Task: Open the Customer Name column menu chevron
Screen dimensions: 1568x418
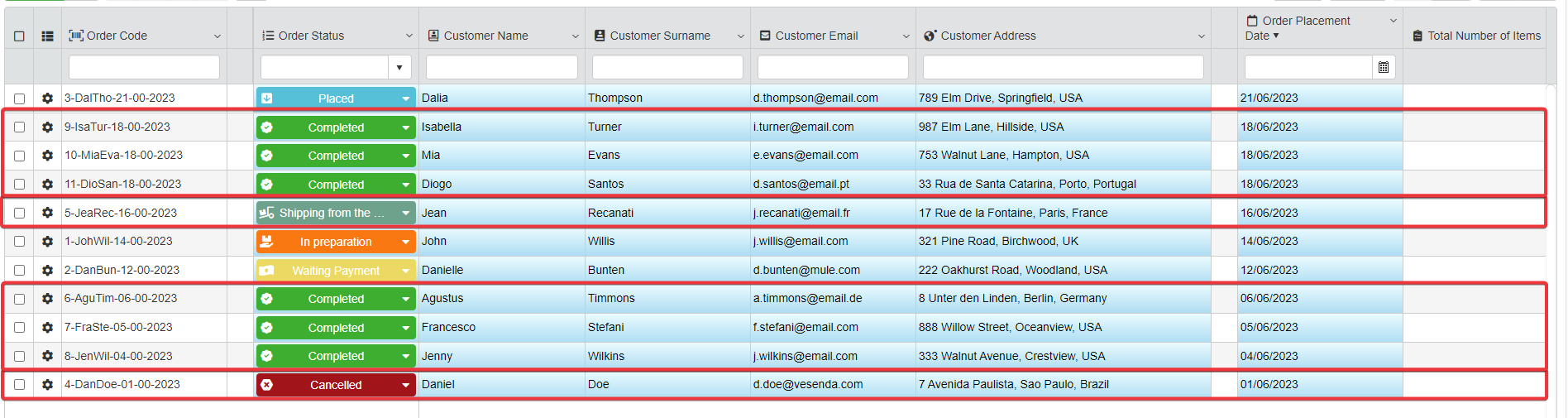Action: [x=575, y=36]
